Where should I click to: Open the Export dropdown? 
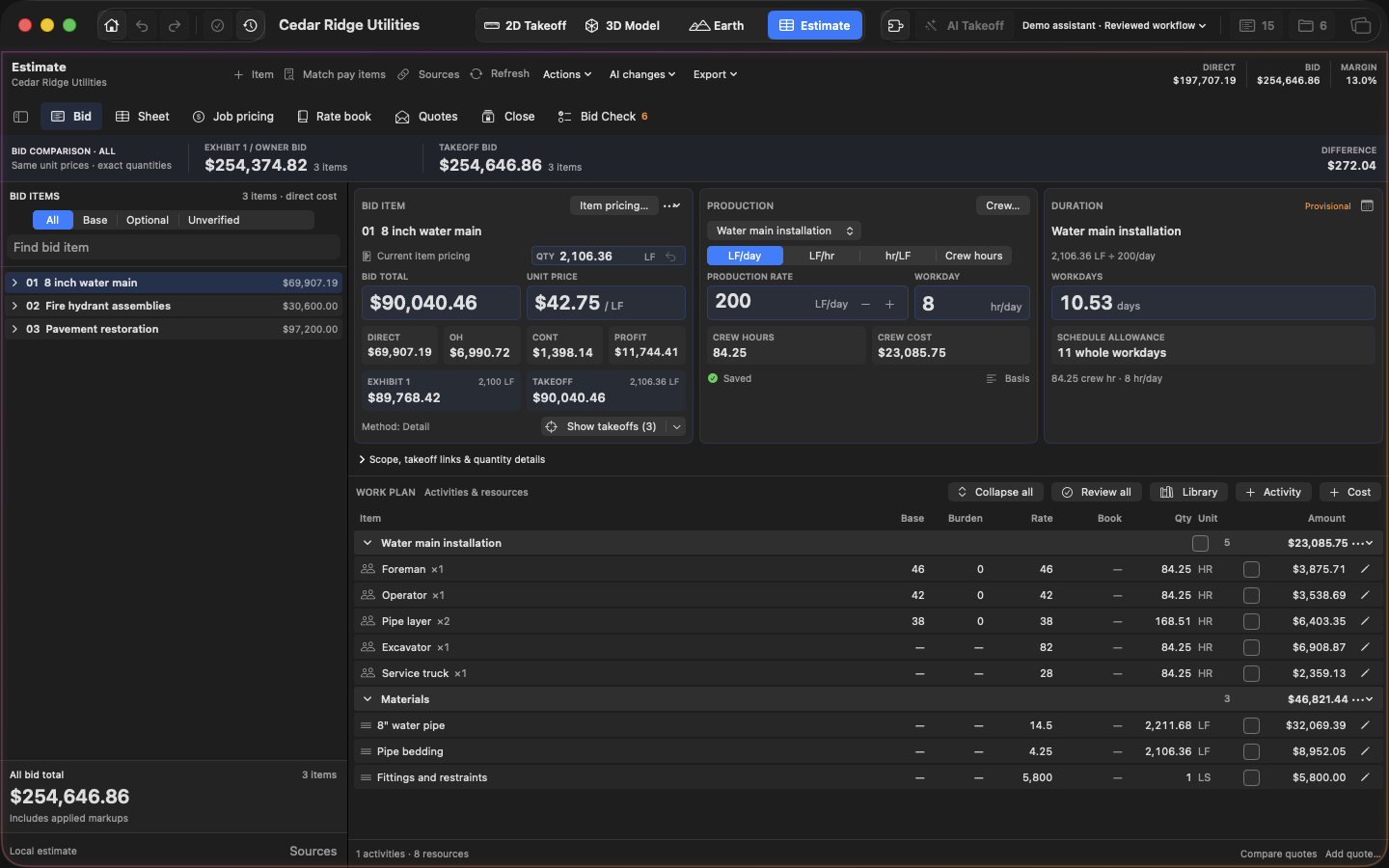(715, 74)
